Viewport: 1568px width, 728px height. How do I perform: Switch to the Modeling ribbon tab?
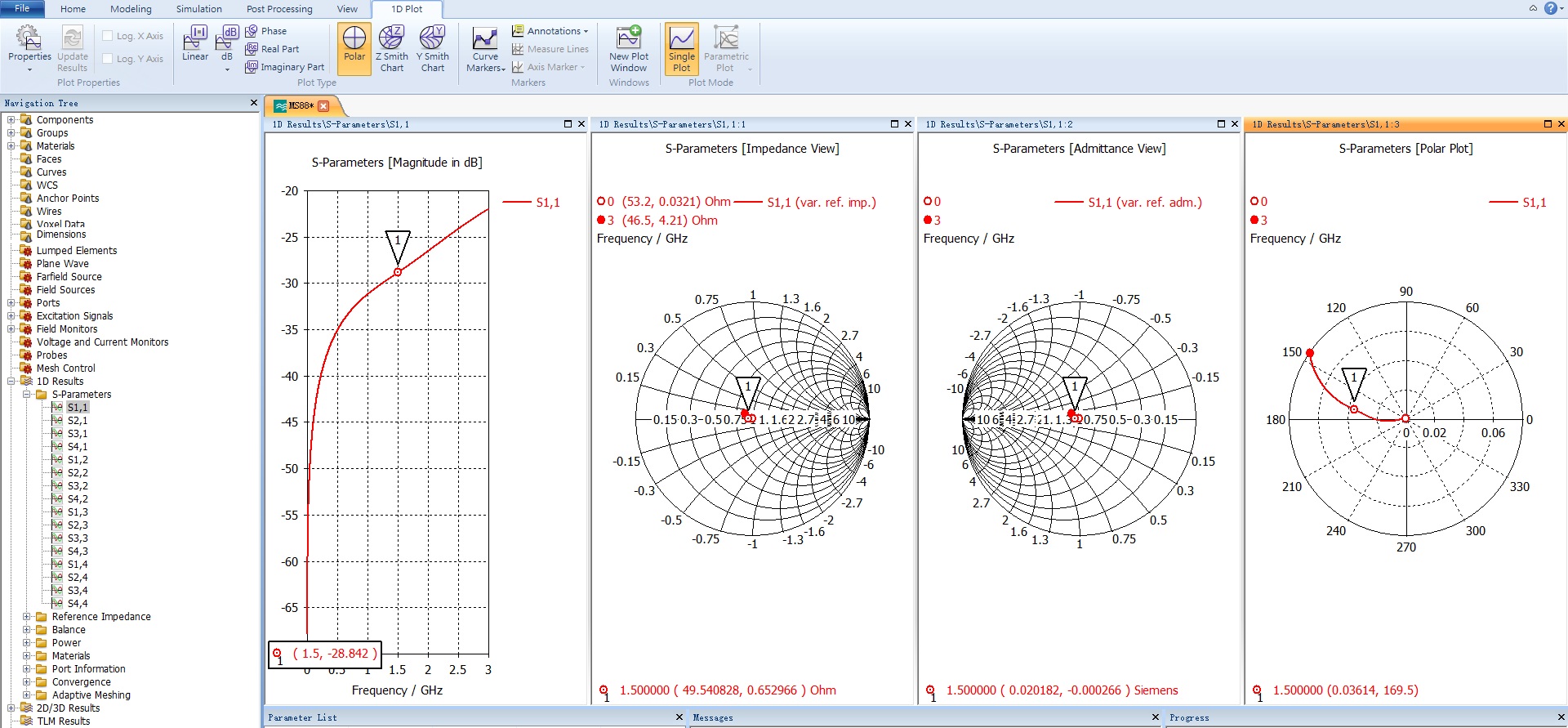131,9
